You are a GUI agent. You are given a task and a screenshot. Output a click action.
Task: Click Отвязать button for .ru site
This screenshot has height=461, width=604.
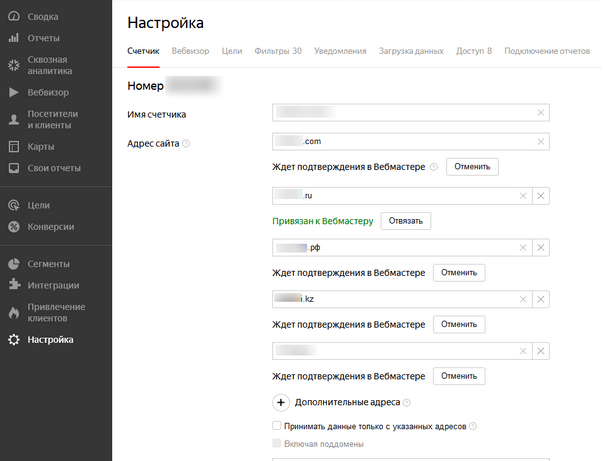pyautogui.click(x=405, y=220)
